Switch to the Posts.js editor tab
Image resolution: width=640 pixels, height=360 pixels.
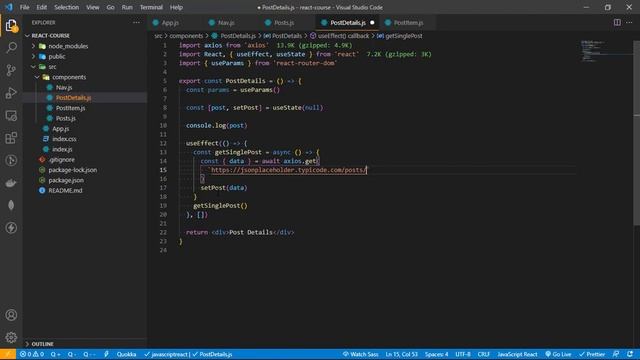(284, 22)
